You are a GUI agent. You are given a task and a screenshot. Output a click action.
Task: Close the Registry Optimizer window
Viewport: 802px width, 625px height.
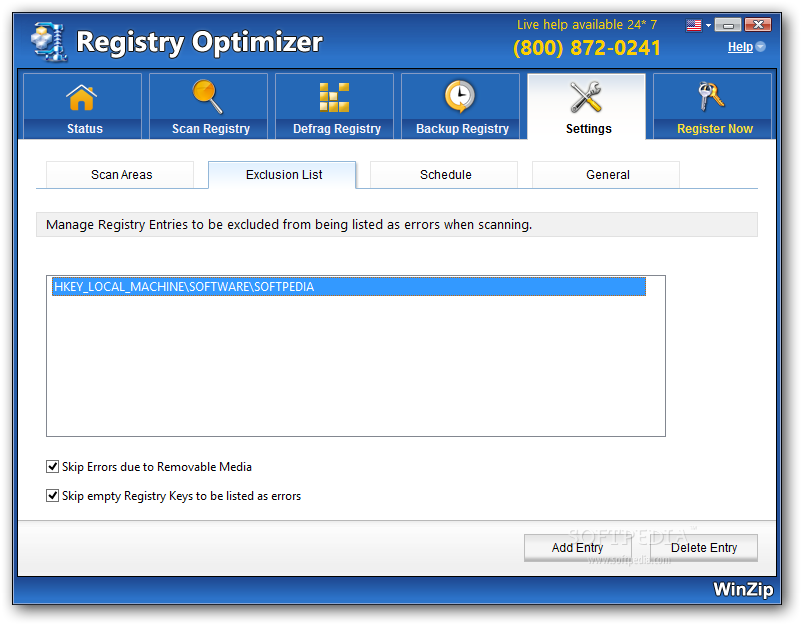(x=758, y=25)
